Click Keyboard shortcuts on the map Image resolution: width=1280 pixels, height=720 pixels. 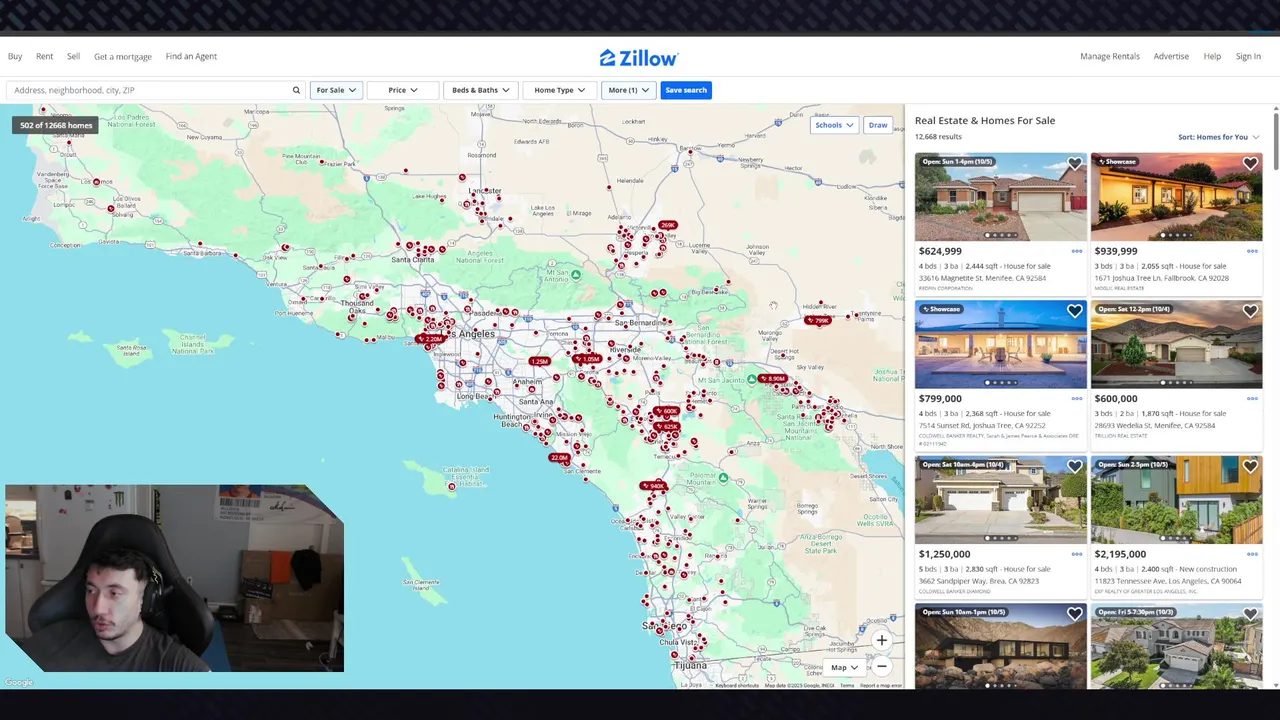[x=737, y=685]
